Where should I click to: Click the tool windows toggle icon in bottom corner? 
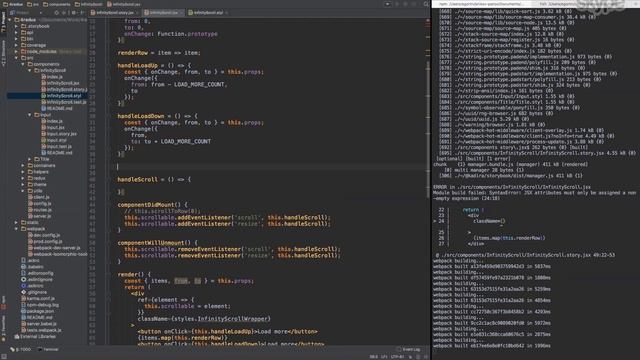4,357
